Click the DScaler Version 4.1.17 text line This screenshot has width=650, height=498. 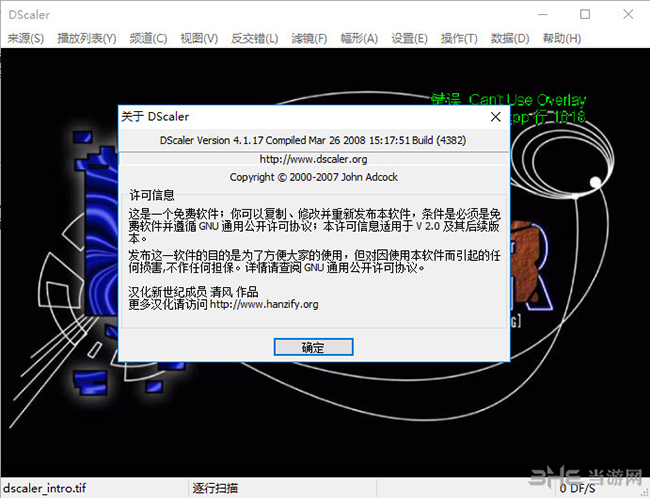pos(313,140)
